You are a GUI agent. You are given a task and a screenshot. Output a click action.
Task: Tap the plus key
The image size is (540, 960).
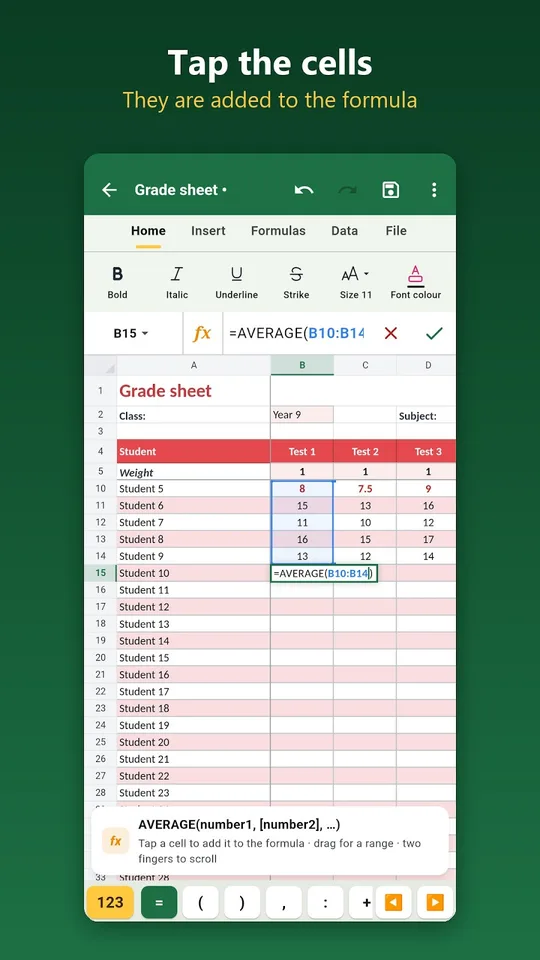pyautogui.click(x=362, y=902)
